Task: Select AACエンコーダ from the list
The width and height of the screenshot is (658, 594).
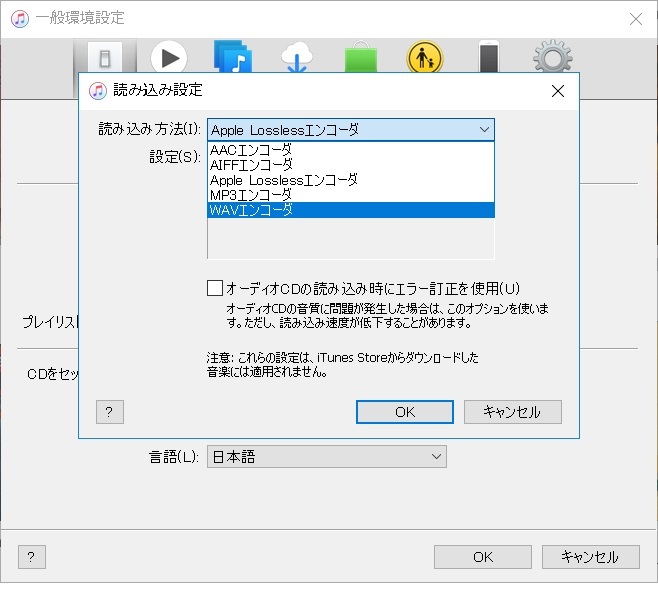Action: pos(351,149)
